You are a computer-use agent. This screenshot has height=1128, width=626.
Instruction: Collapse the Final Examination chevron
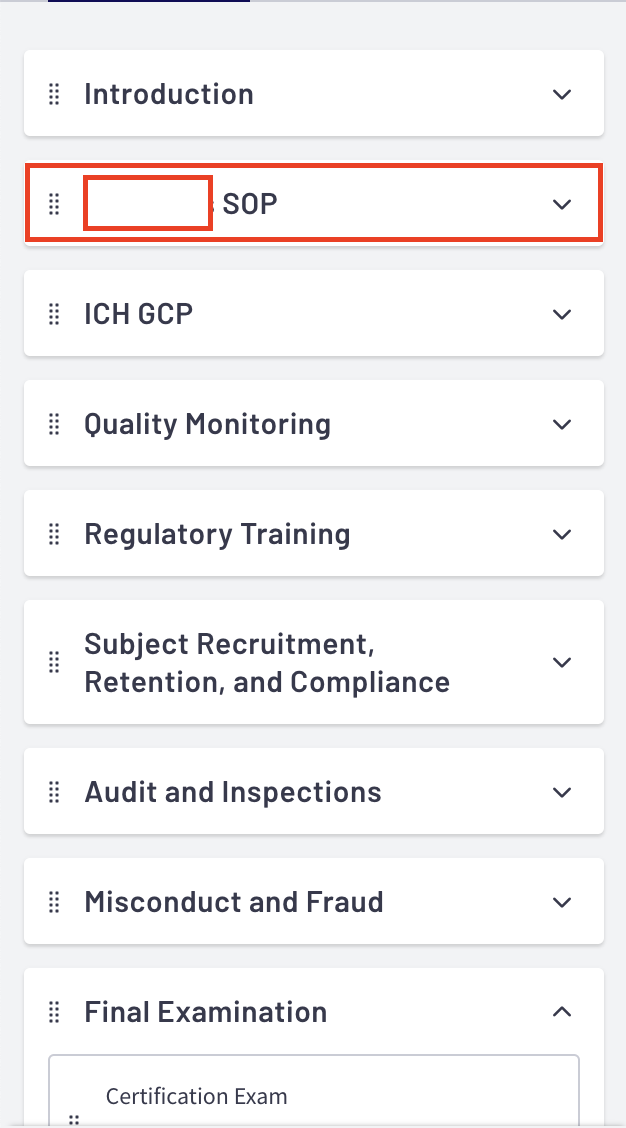(562, 1012)
